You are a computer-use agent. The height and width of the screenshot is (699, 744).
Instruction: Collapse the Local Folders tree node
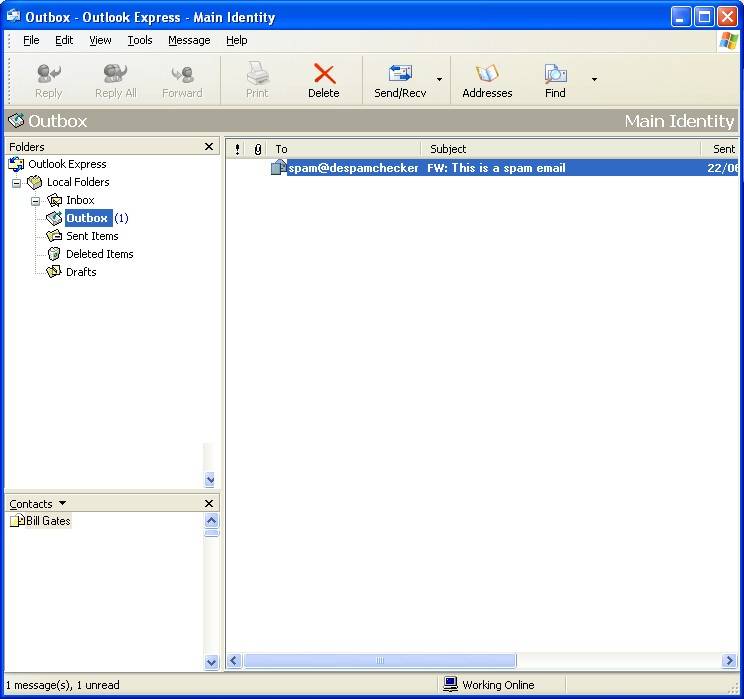pyautogui.click(x=17, y=183)
